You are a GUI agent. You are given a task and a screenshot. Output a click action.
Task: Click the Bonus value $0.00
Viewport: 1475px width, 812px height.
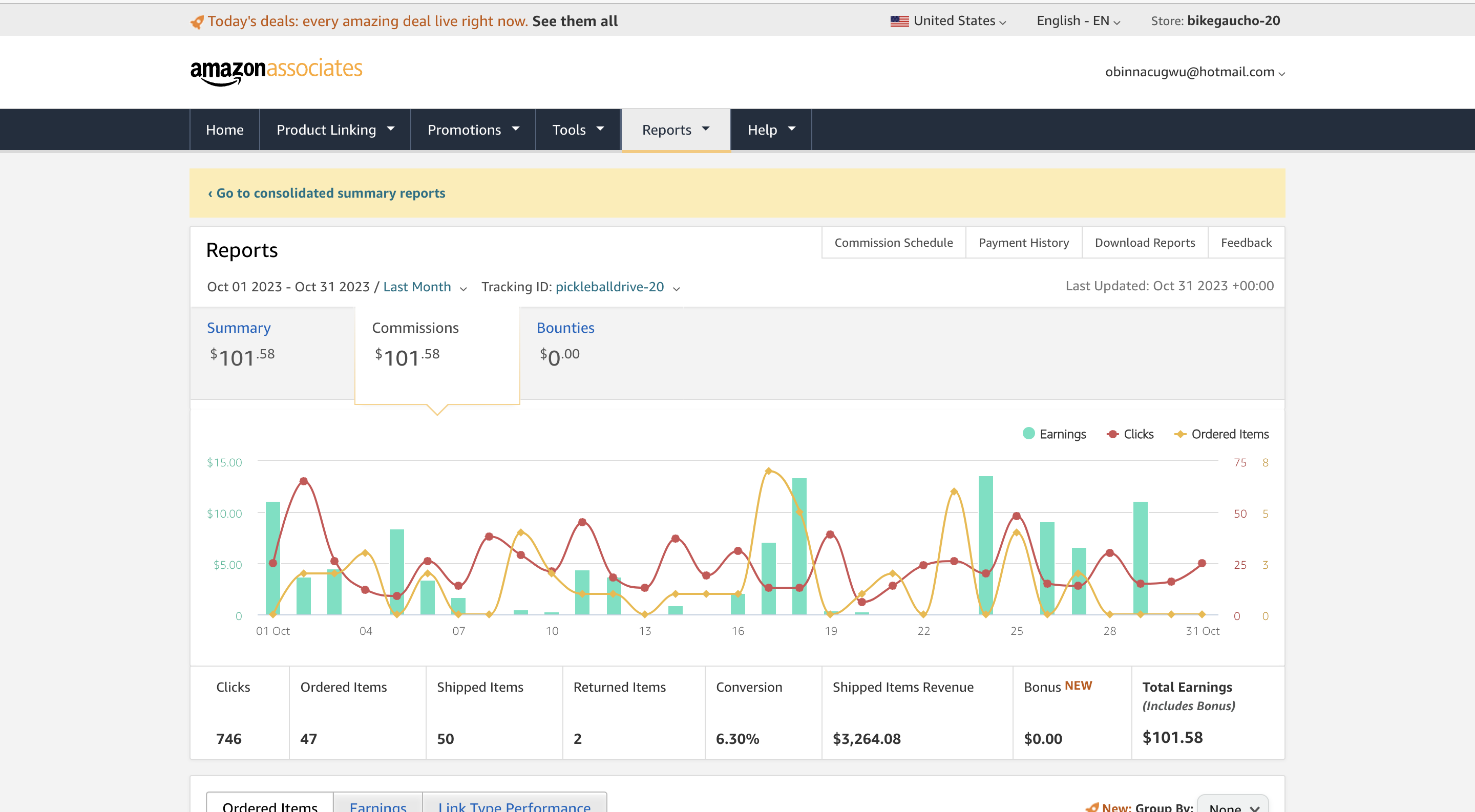1043,739
